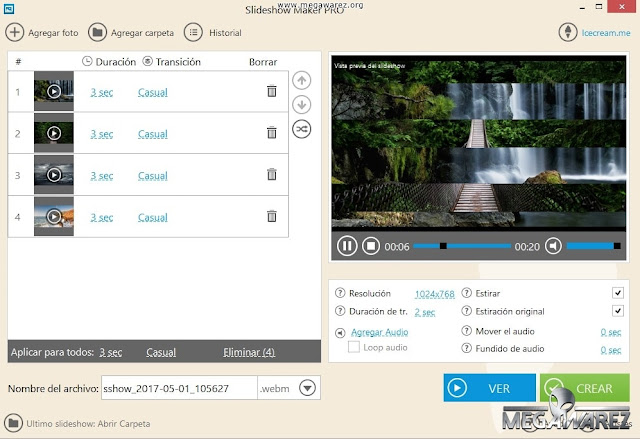640x439 pixels.
Task: Open last slideshow folder icon at bottom
Action: [x=13, y=423]
